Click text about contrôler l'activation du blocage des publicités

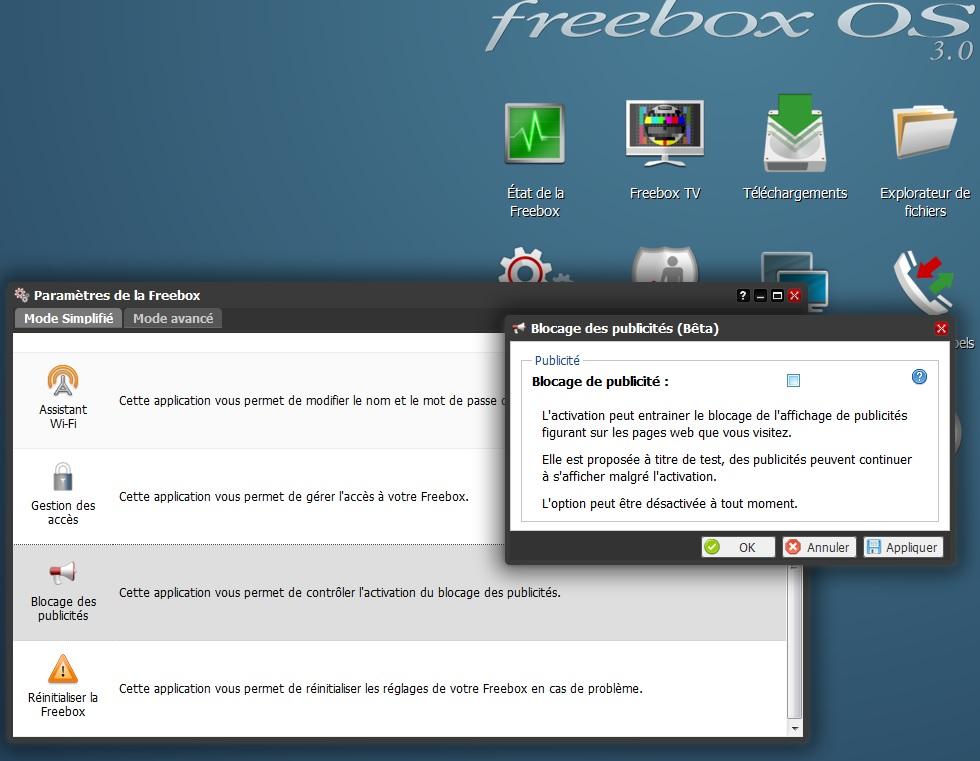(x=340, y=592)
